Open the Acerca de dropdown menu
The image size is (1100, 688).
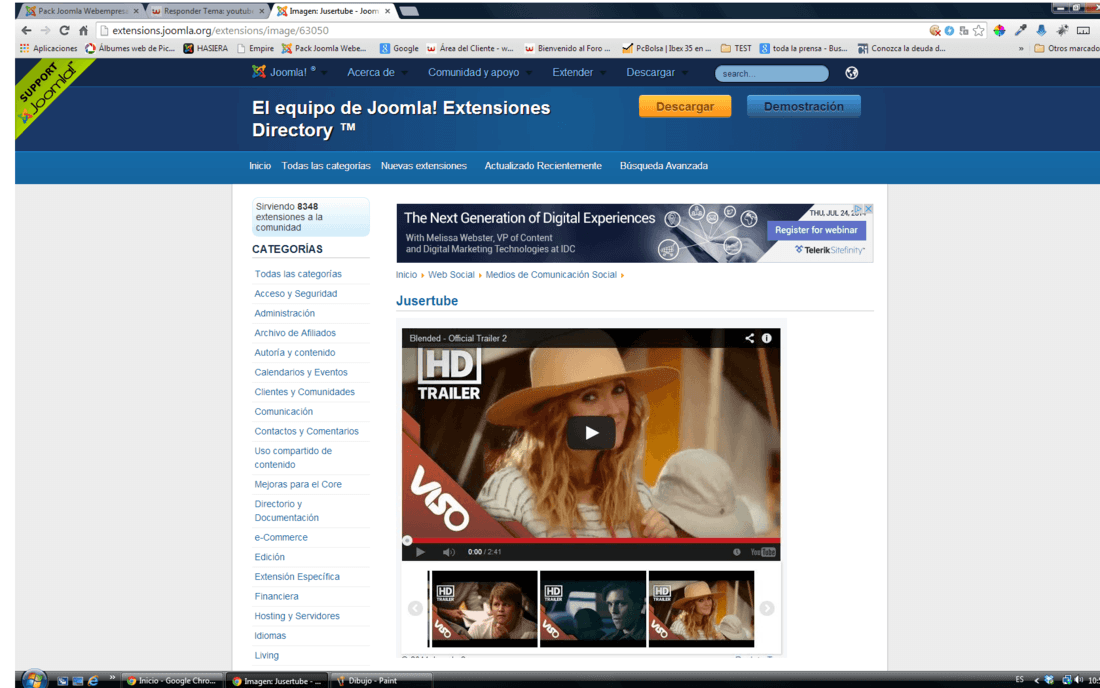377,72
